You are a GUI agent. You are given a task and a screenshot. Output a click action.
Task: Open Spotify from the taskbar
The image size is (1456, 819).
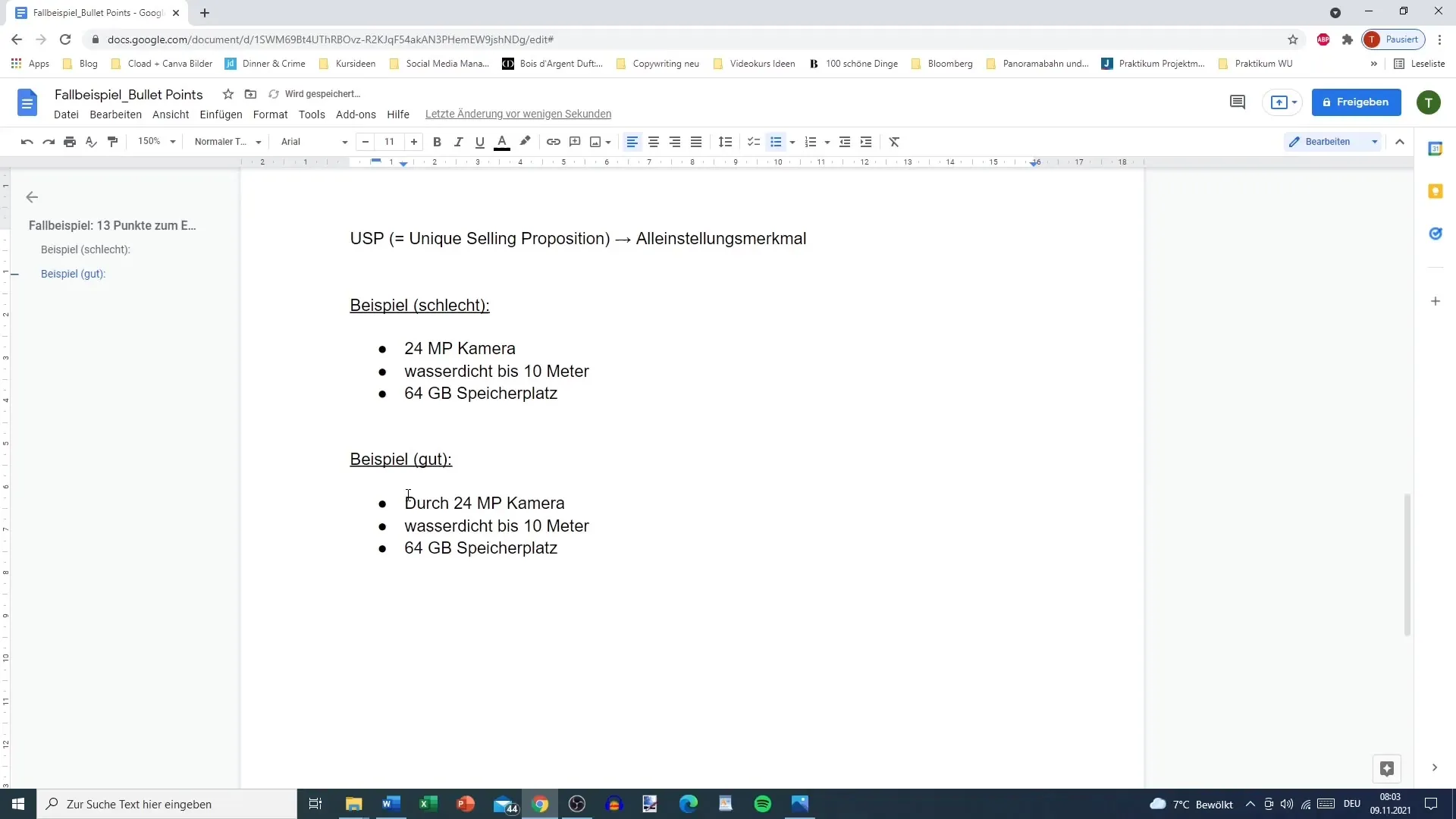[763, 804]
